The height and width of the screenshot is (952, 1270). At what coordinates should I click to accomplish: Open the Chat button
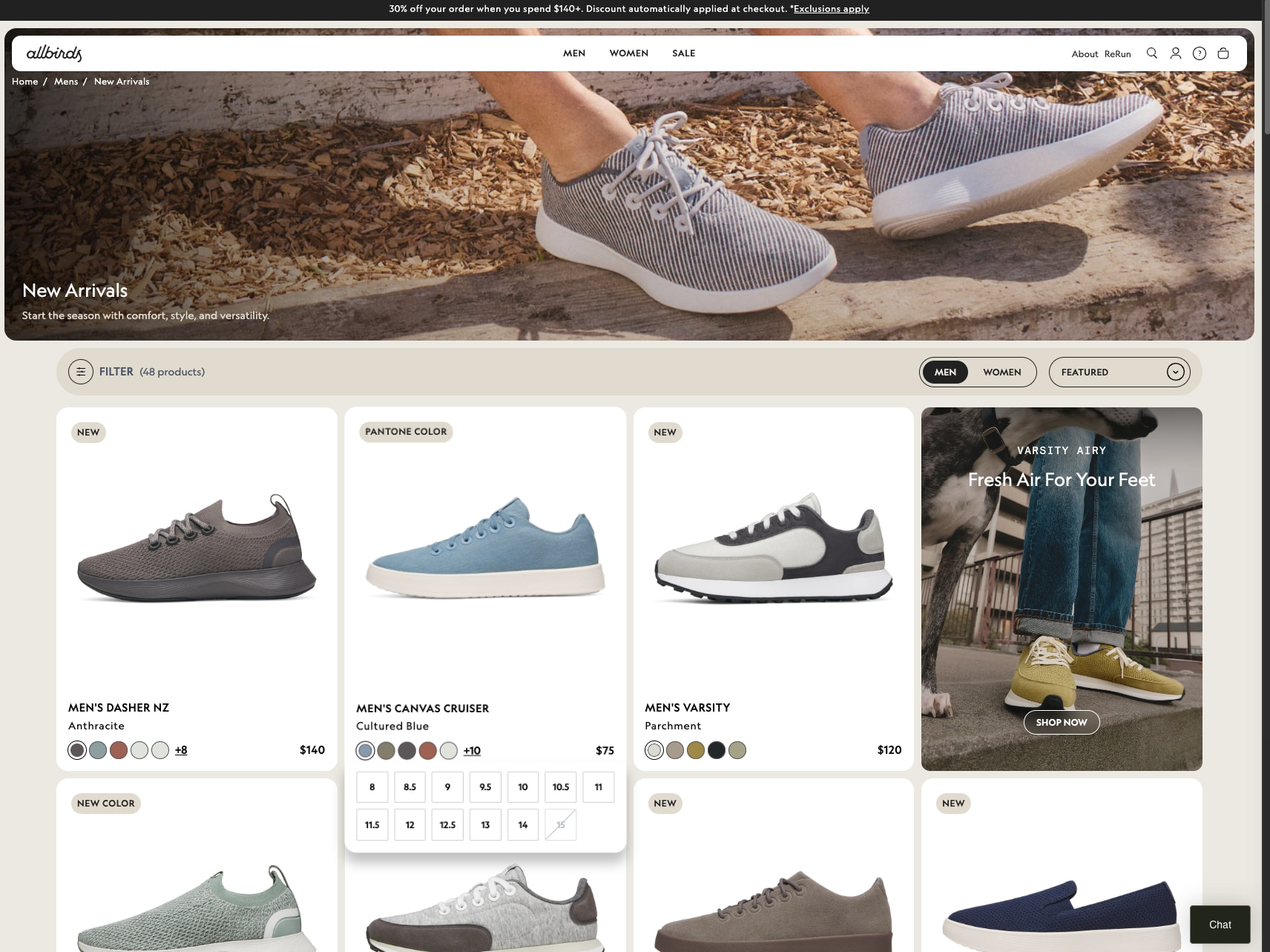1220,925
